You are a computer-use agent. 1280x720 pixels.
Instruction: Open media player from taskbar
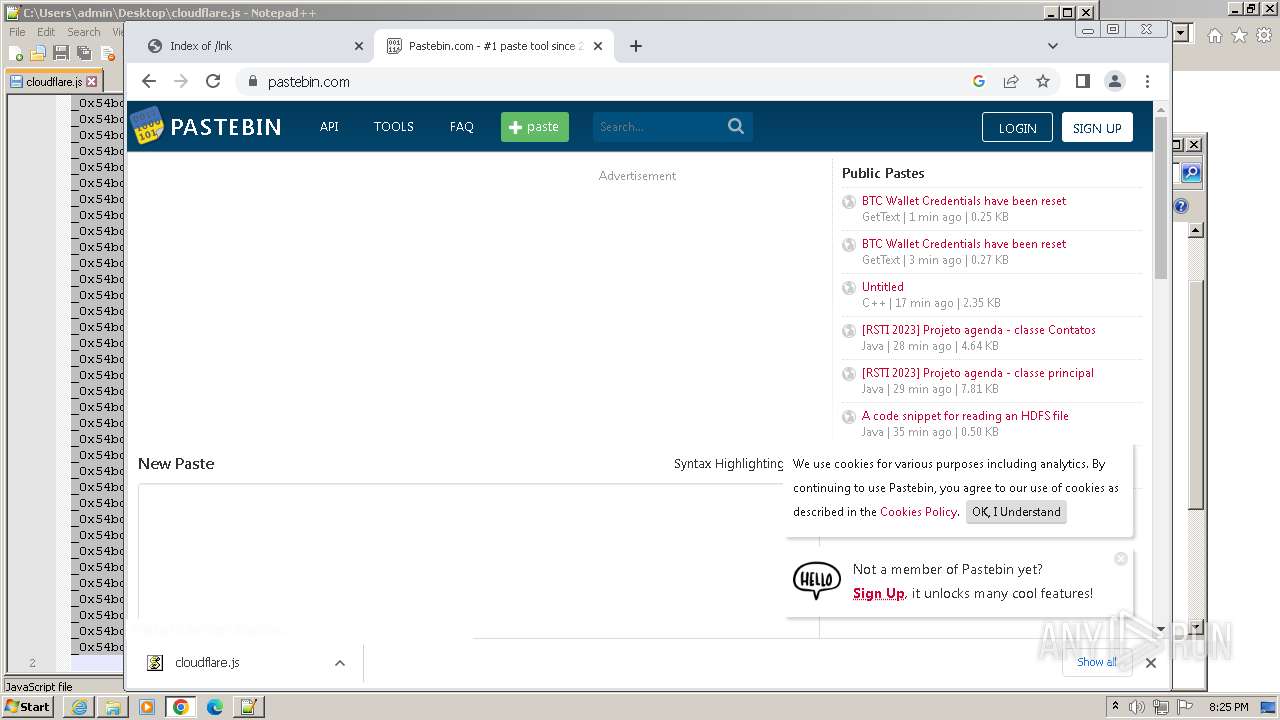point(147,707)
